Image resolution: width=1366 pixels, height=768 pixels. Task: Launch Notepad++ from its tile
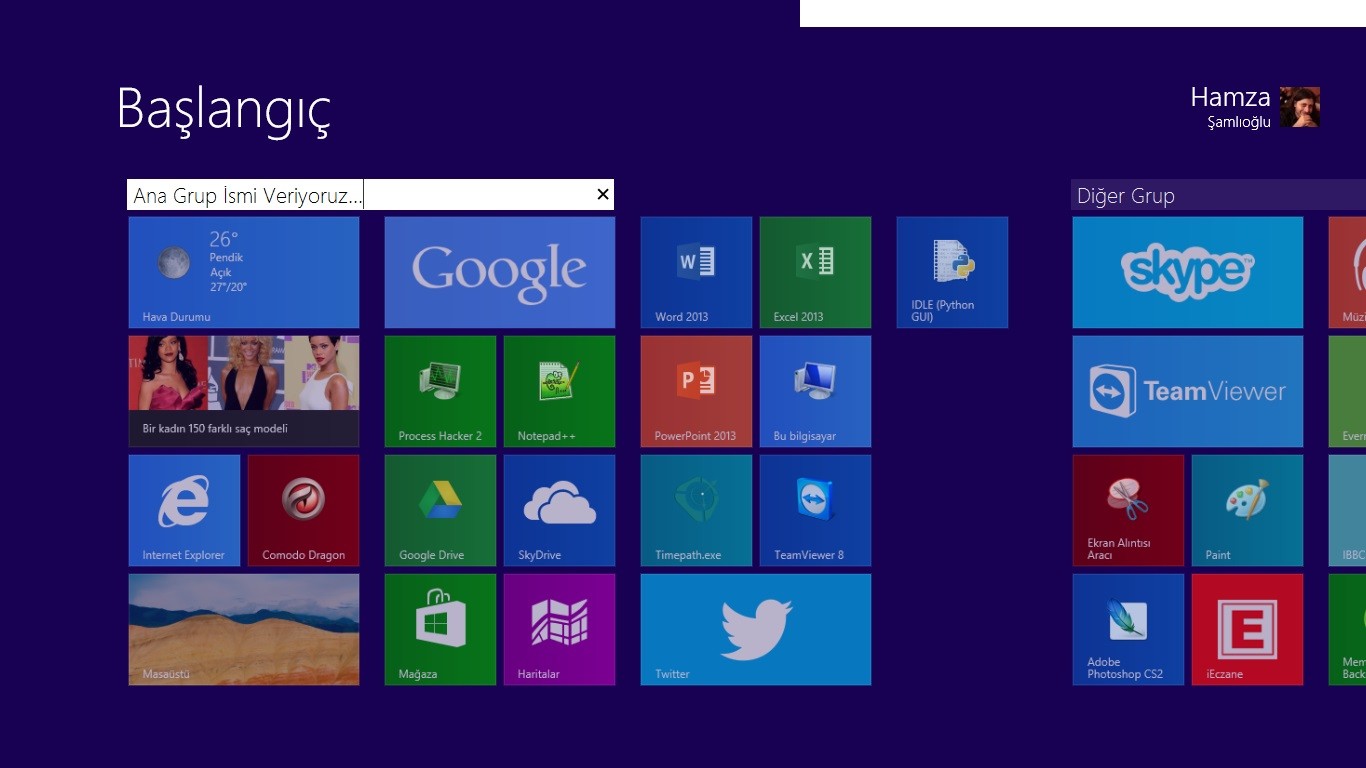(559, 391)
